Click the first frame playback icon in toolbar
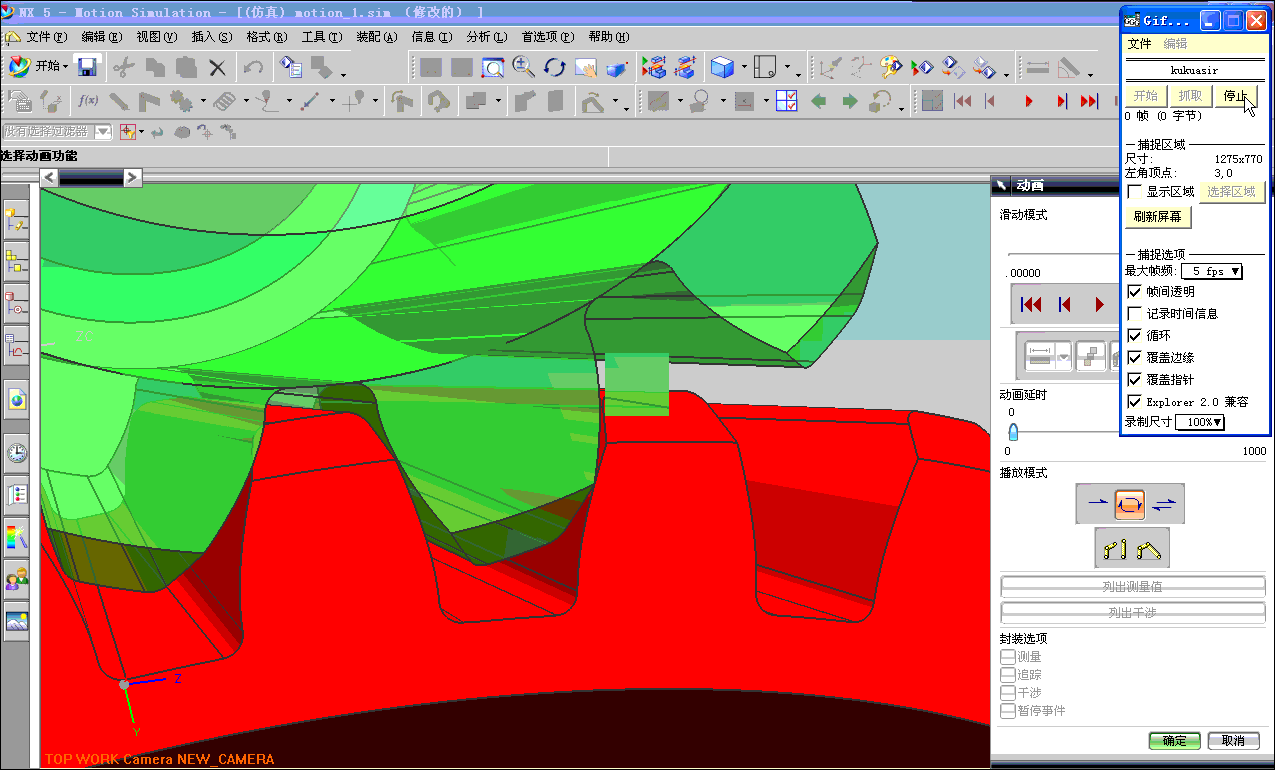 962,100
